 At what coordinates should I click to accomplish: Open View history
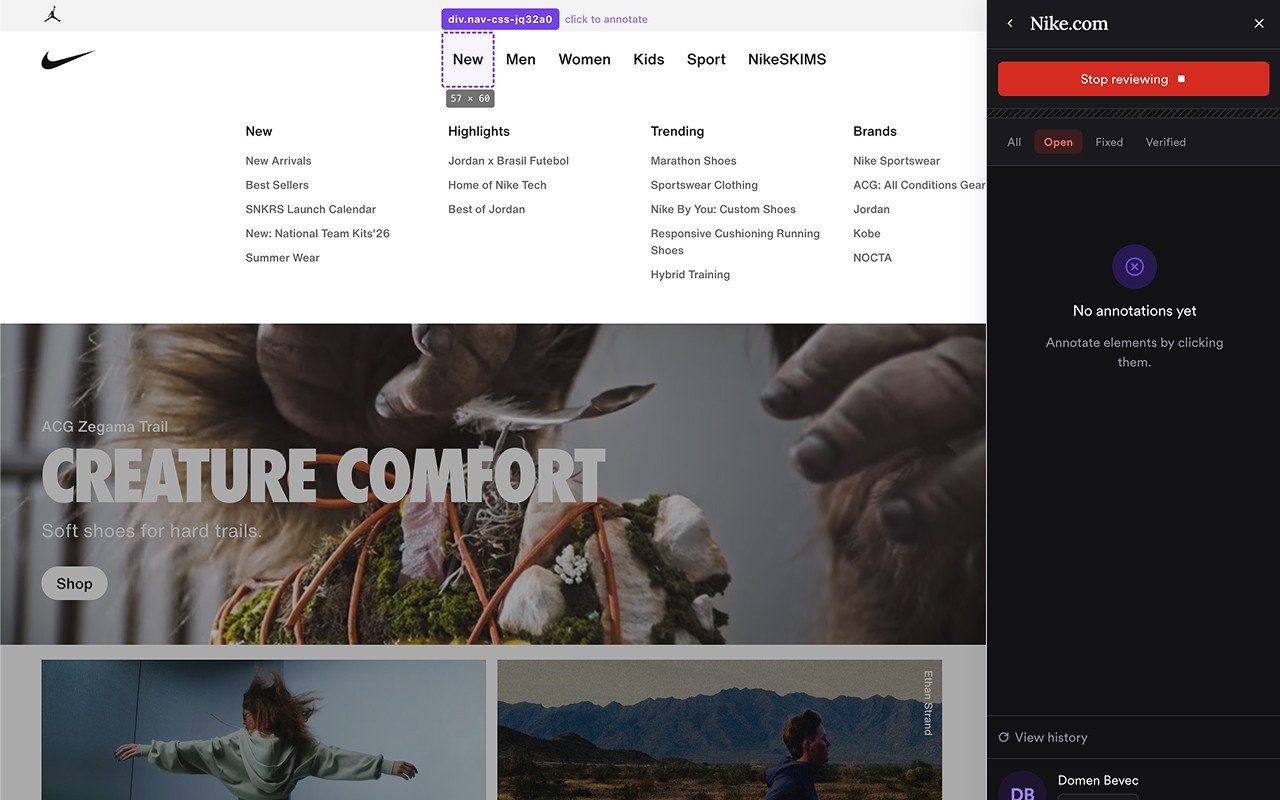[1043, 737]
